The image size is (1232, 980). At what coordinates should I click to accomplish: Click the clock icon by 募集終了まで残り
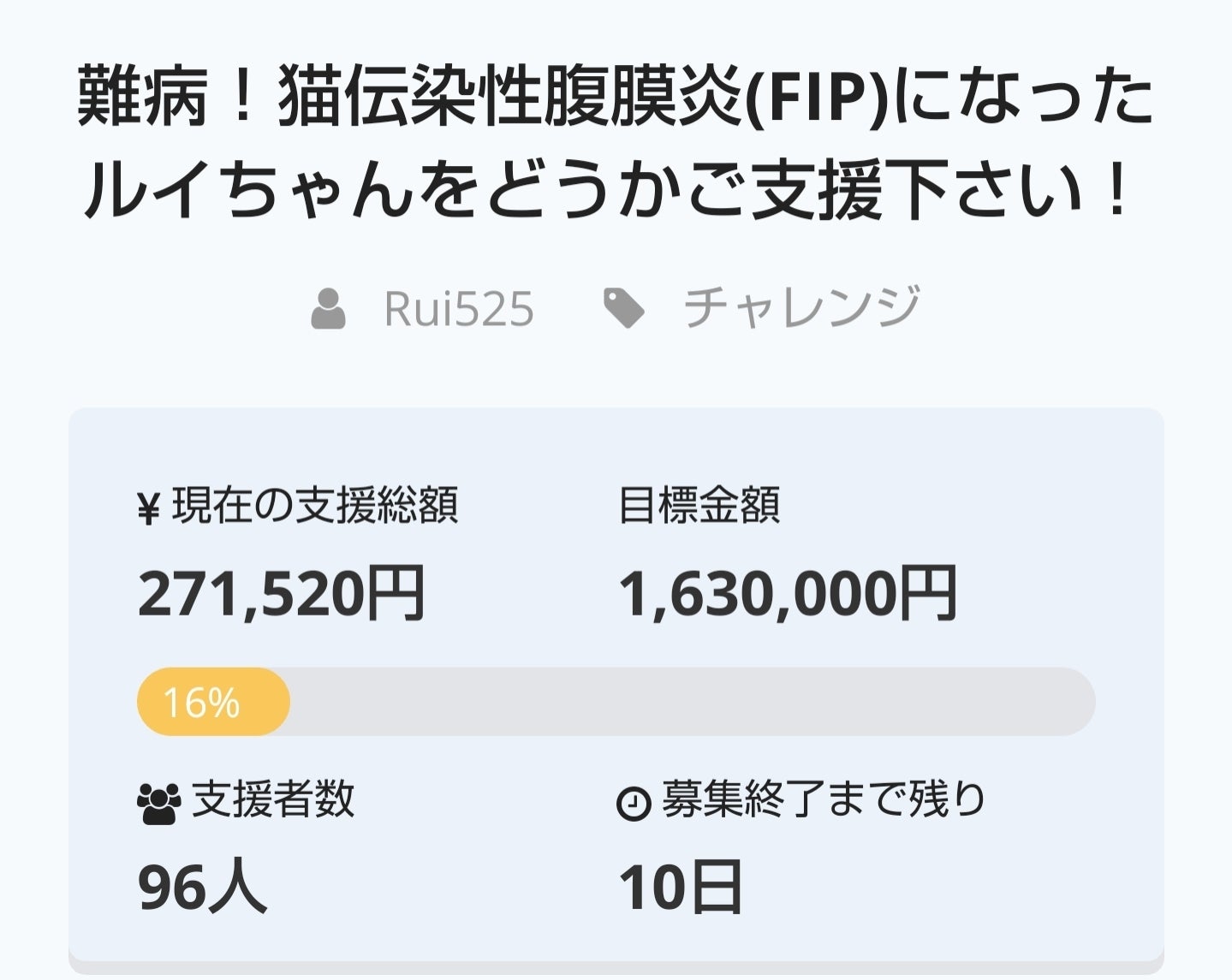pos(634,804)
